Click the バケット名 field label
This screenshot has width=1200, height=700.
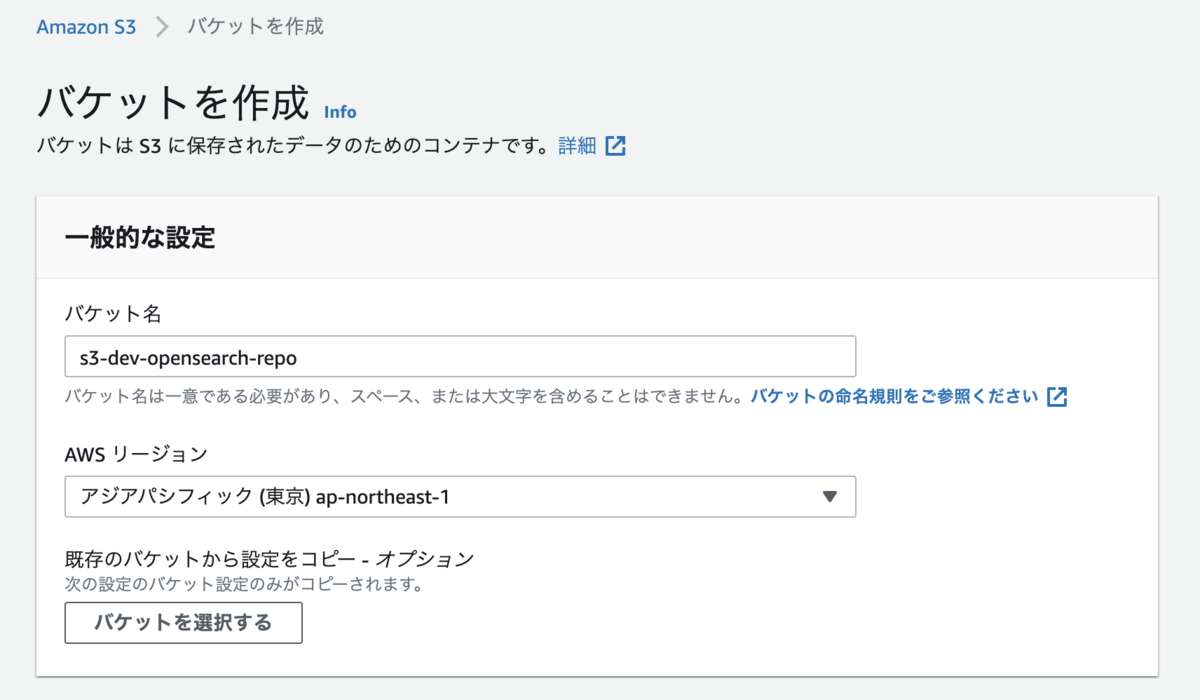[x=113, y=314]
